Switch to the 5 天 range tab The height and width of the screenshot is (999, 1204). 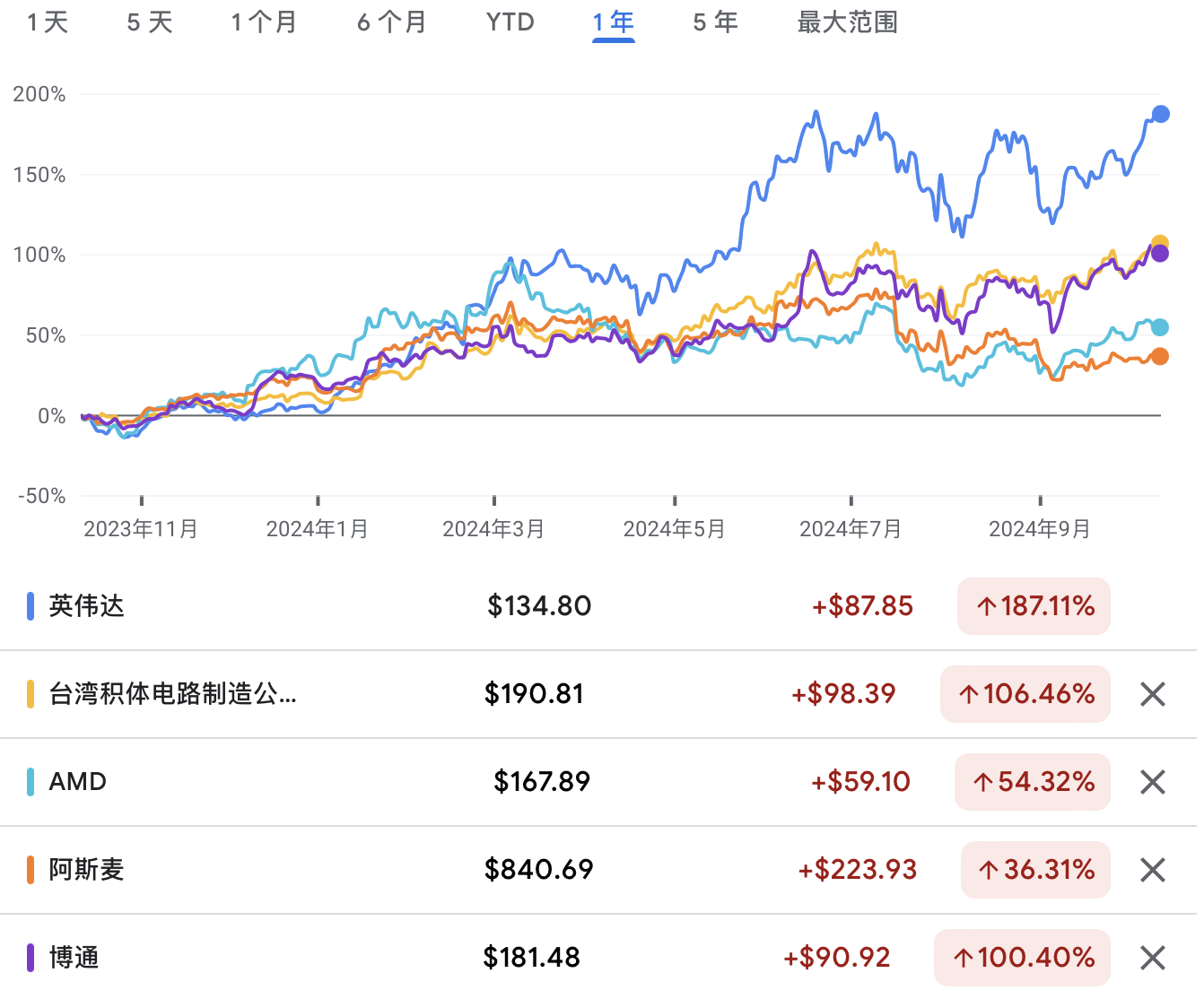coord(150,22)
